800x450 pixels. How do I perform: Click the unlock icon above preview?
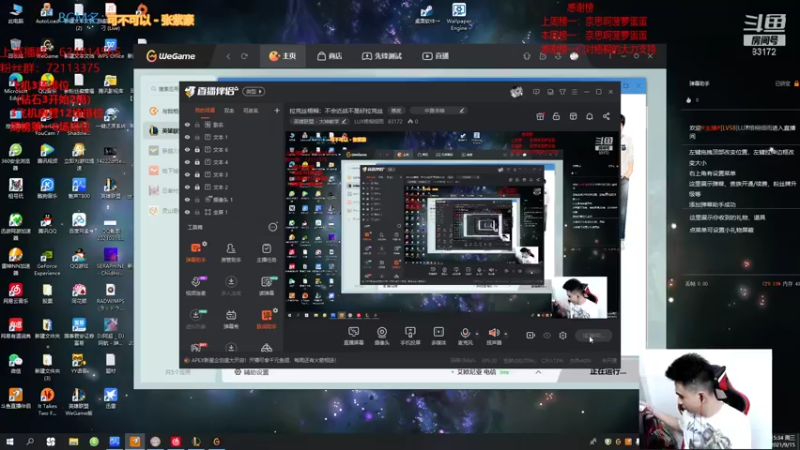coord(556,116)
